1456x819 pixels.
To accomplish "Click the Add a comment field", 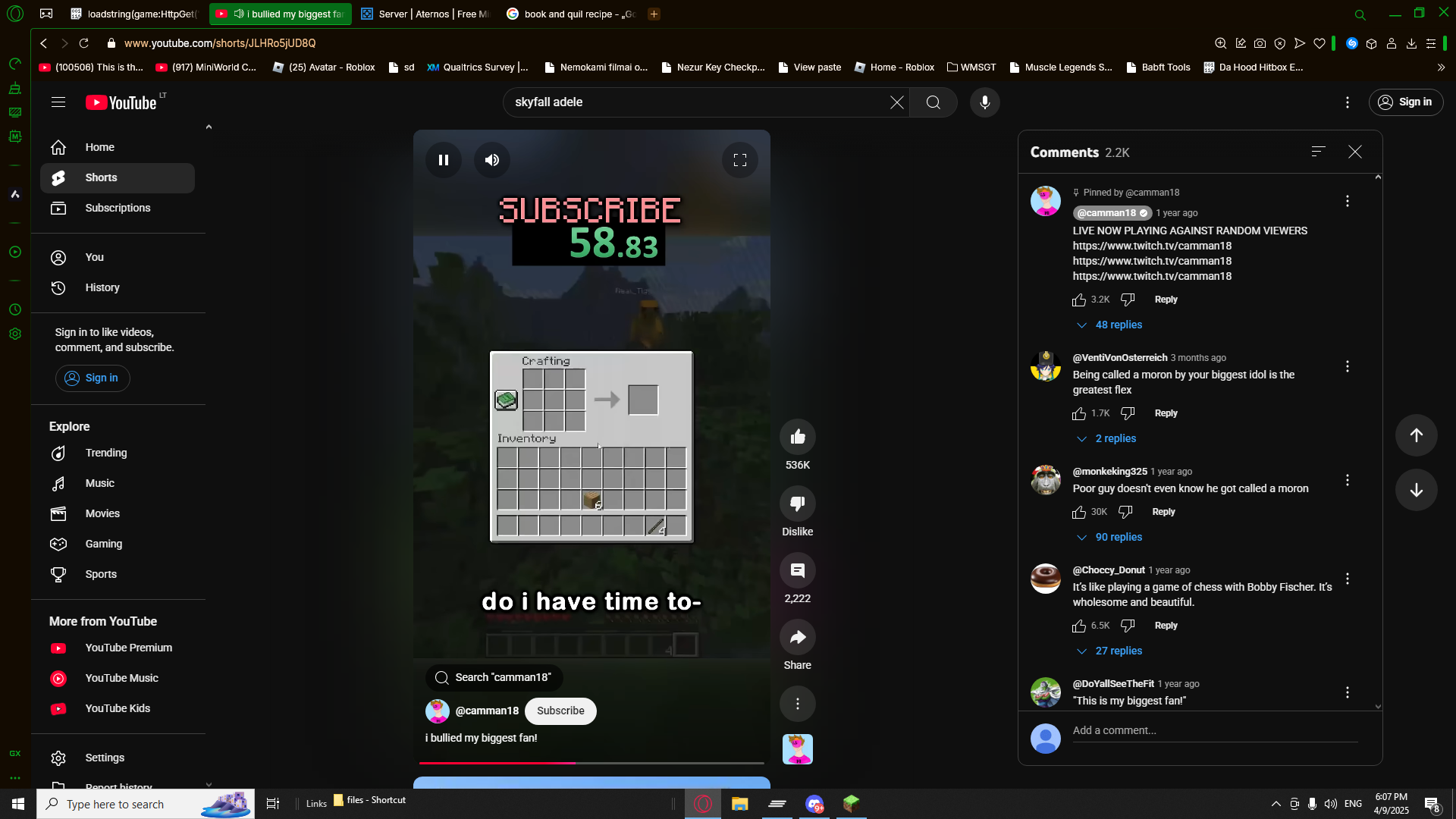I will click(x=1215, y=731).
